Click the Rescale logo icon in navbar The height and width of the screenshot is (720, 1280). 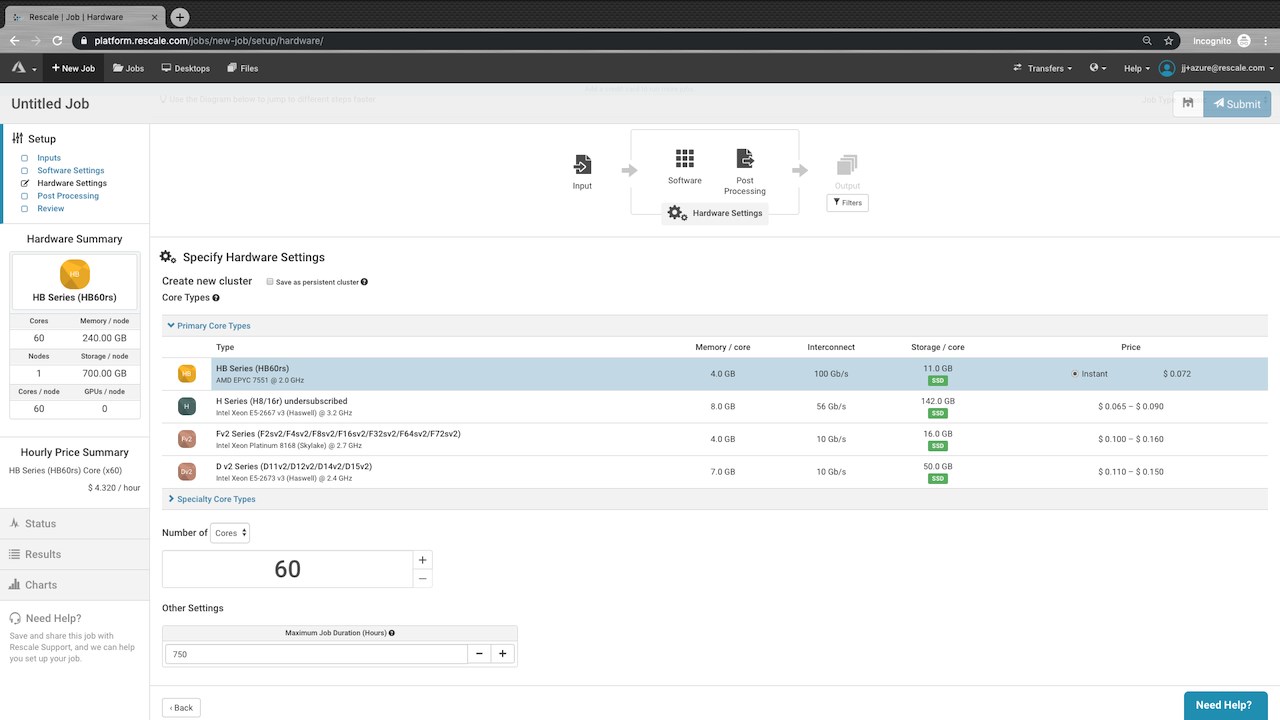click(x=19, y=68)
